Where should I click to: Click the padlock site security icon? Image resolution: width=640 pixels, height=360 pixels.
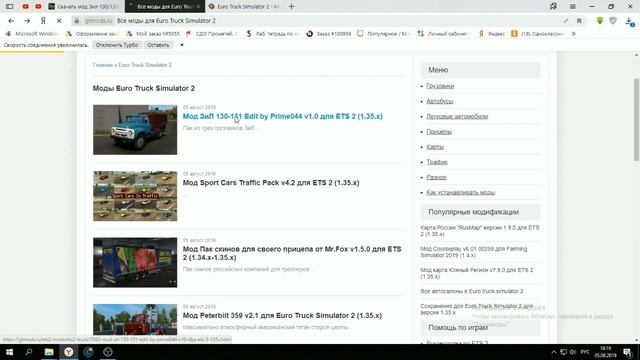pos(76,20)
